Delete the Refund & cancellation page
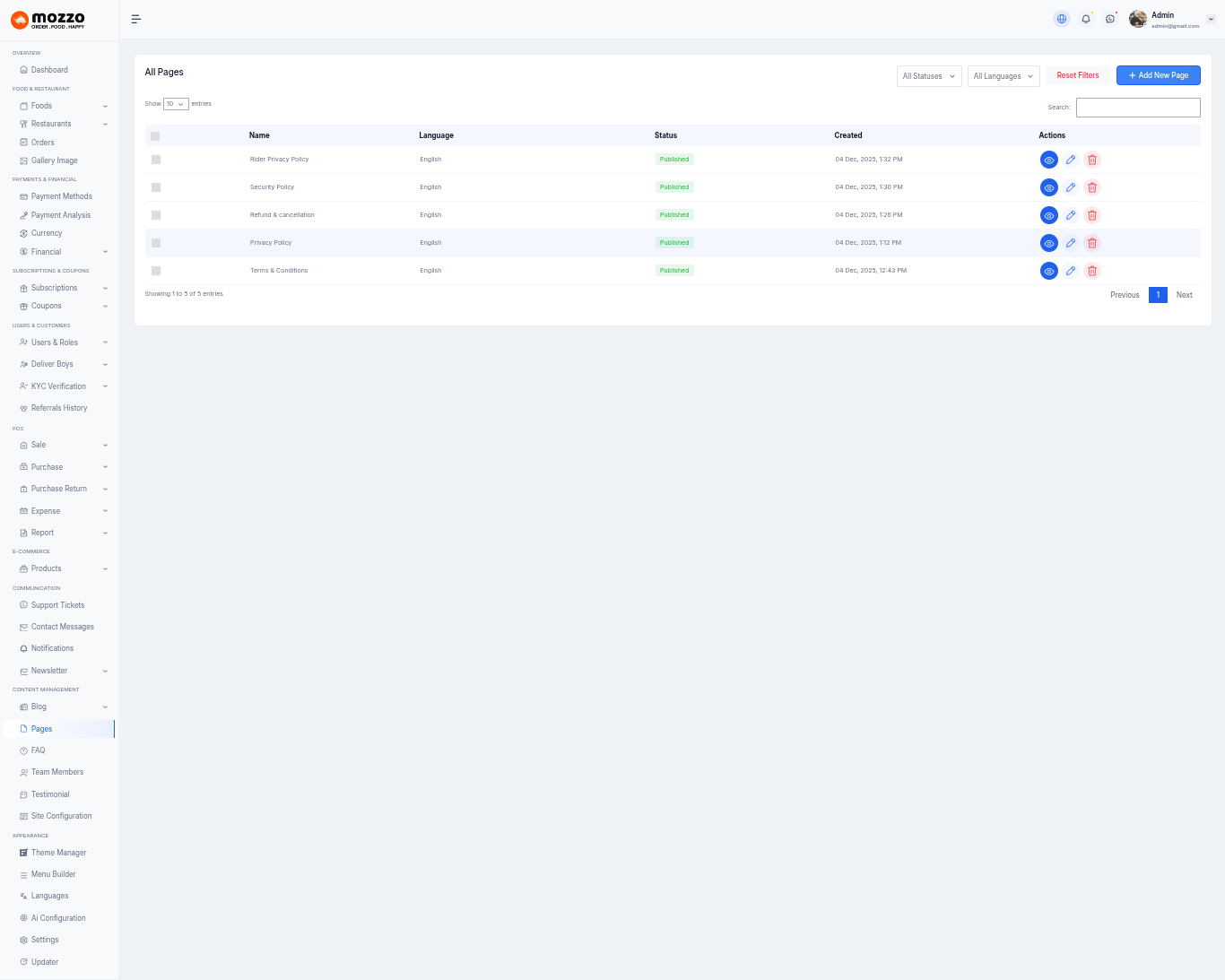This screenshot has height=980, width=1225. (x=1092, y=215)
